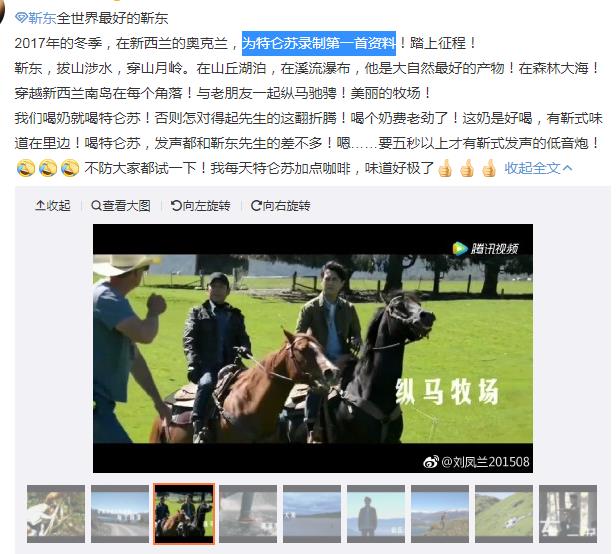
Task: Click the diamond super-topic icon before 靳东
Action: (21, 18)
